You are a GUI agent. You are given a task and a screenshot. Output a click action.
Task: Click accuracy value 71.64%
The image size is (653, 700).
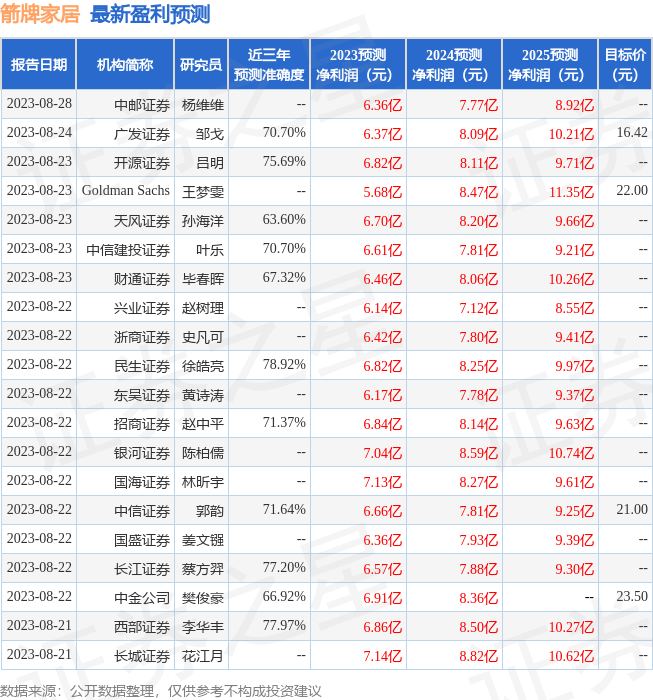click(284, 509)
